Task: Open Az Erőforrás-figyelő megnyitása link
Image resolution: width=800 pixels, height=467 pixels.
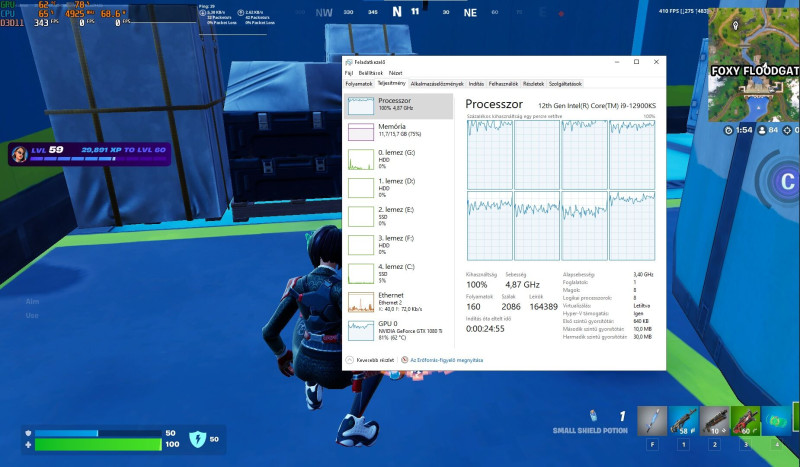Action: click(x=446, y=360)
